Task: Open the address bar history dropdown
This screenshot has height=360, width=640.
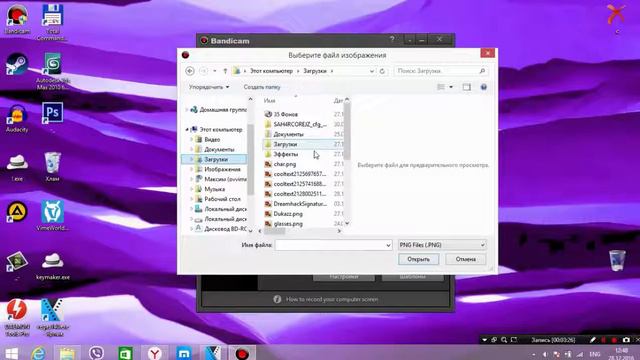Action: click(x=372, y=71)
